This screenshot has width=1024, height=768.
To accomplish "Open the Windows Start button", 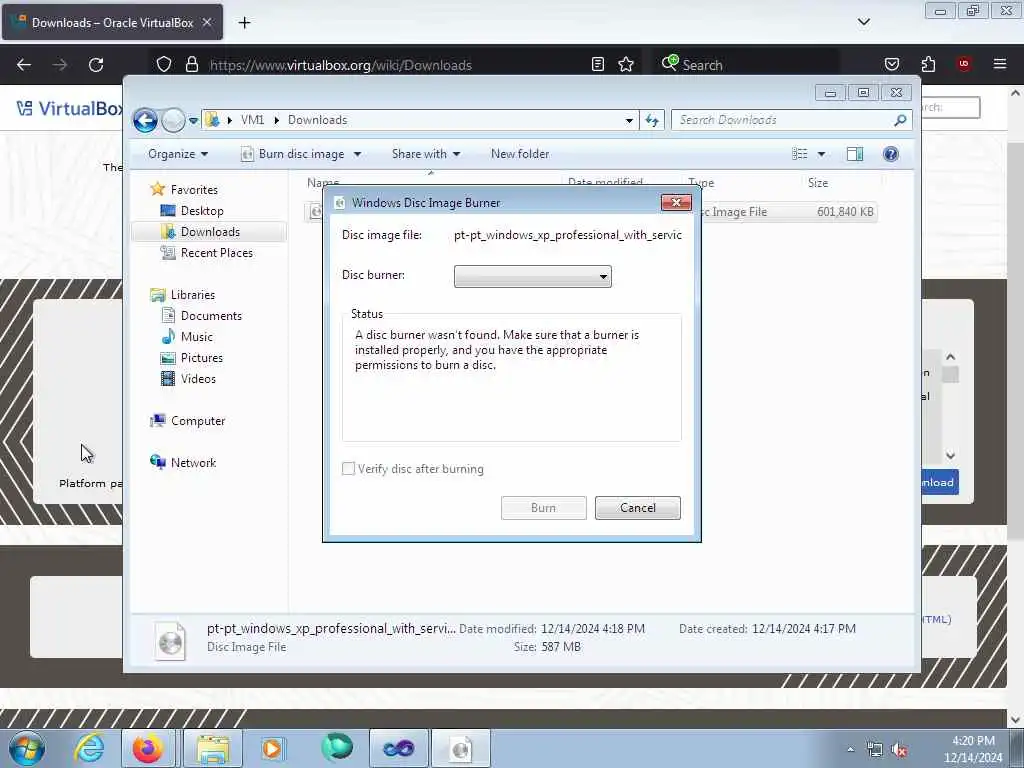I will (26, 748).
